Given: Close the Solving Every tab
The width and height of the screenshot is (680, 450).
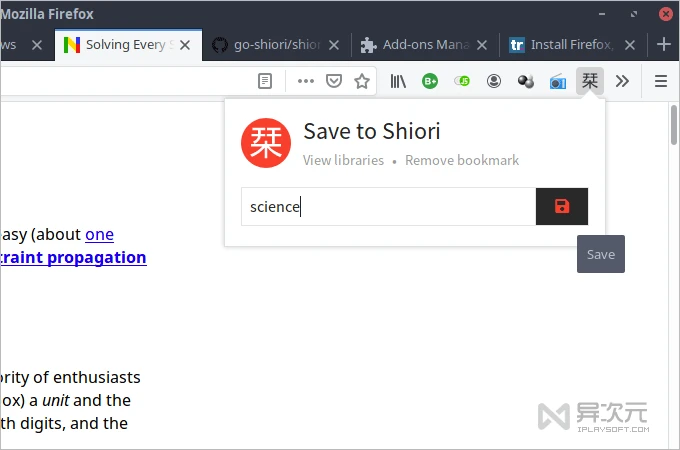Looking at the screenshot, I should tap(185, 45).
